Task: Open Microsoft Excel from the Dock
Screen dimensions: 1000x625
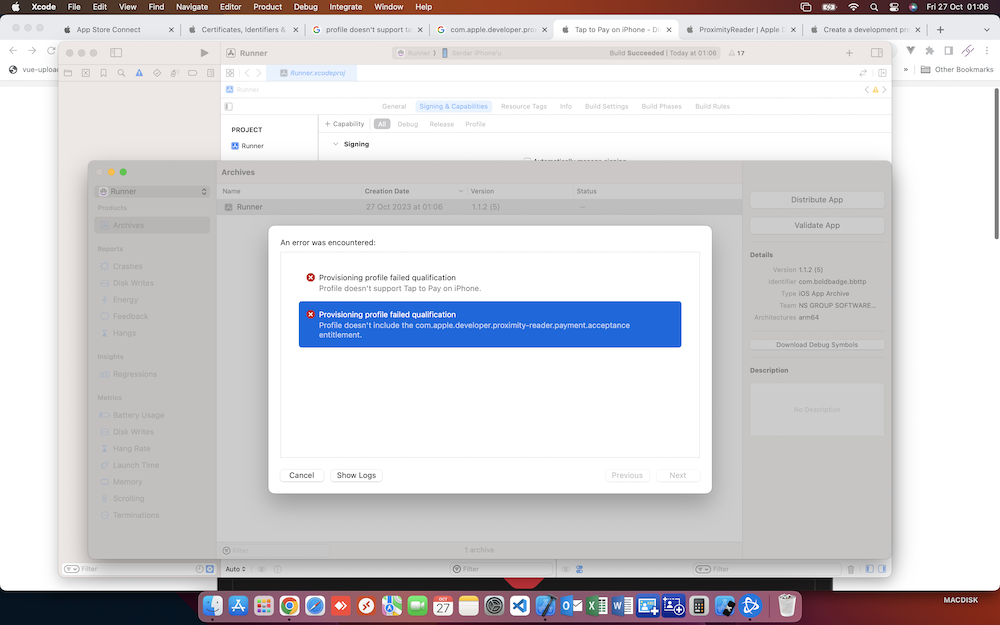Action: [596, 605]
